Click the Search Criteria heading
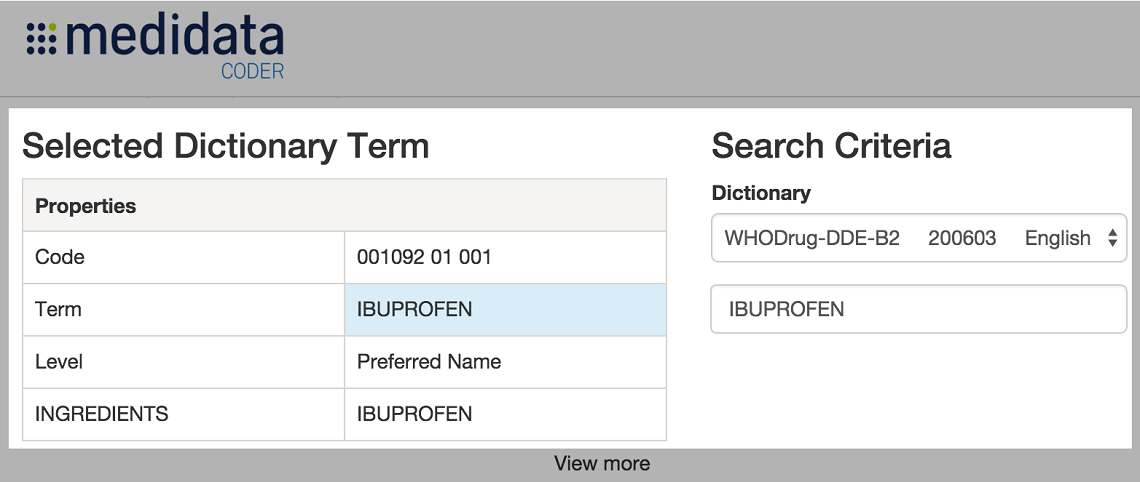 (831, 146)
